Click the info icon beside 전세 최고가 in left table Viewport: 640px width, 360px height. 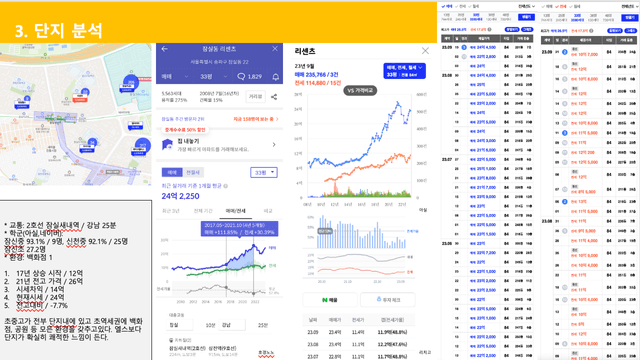[489, 29]
